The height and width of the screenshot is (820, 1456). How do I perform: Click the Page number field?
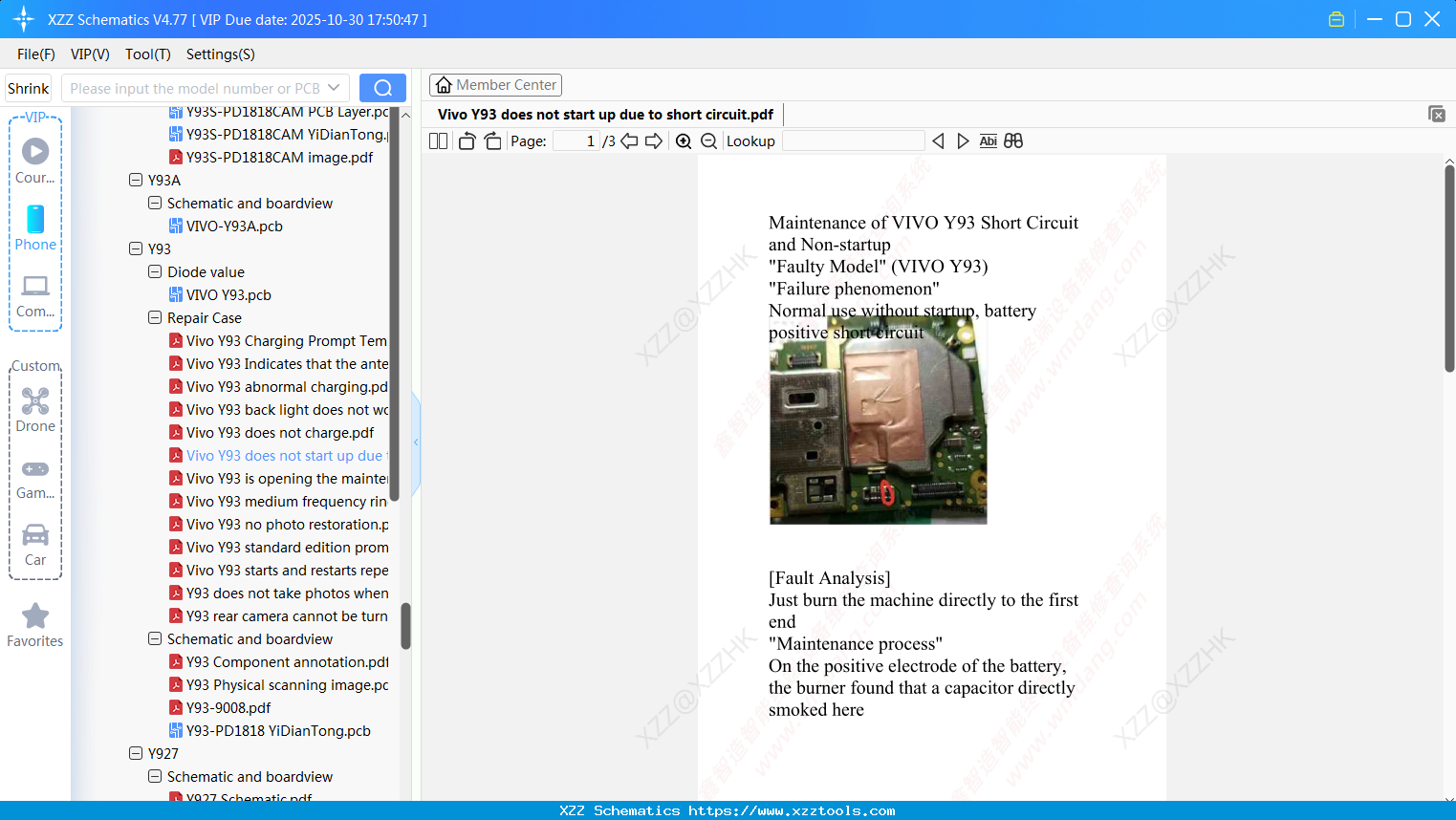[x=576, y=141]
